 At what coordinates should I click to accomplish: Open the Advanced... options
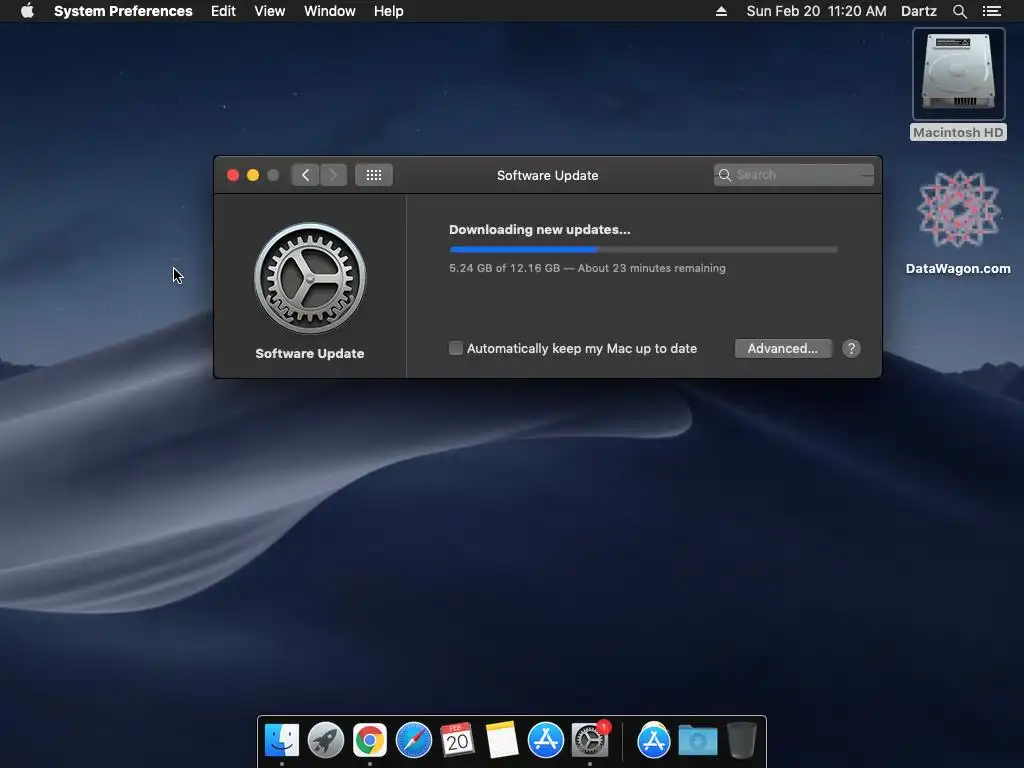coord(783,349)
